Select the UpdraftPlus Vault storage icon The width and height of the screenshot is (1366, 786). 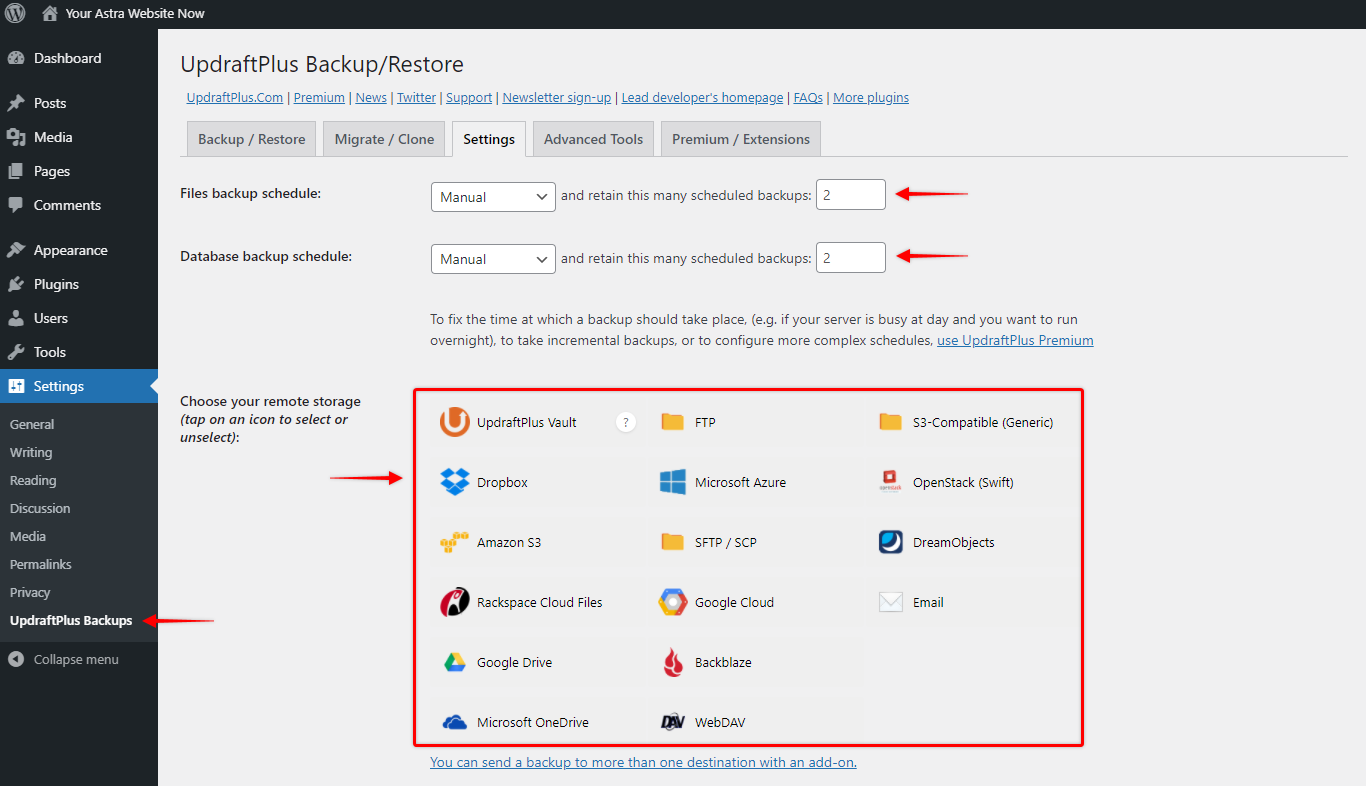coord(455,423)
